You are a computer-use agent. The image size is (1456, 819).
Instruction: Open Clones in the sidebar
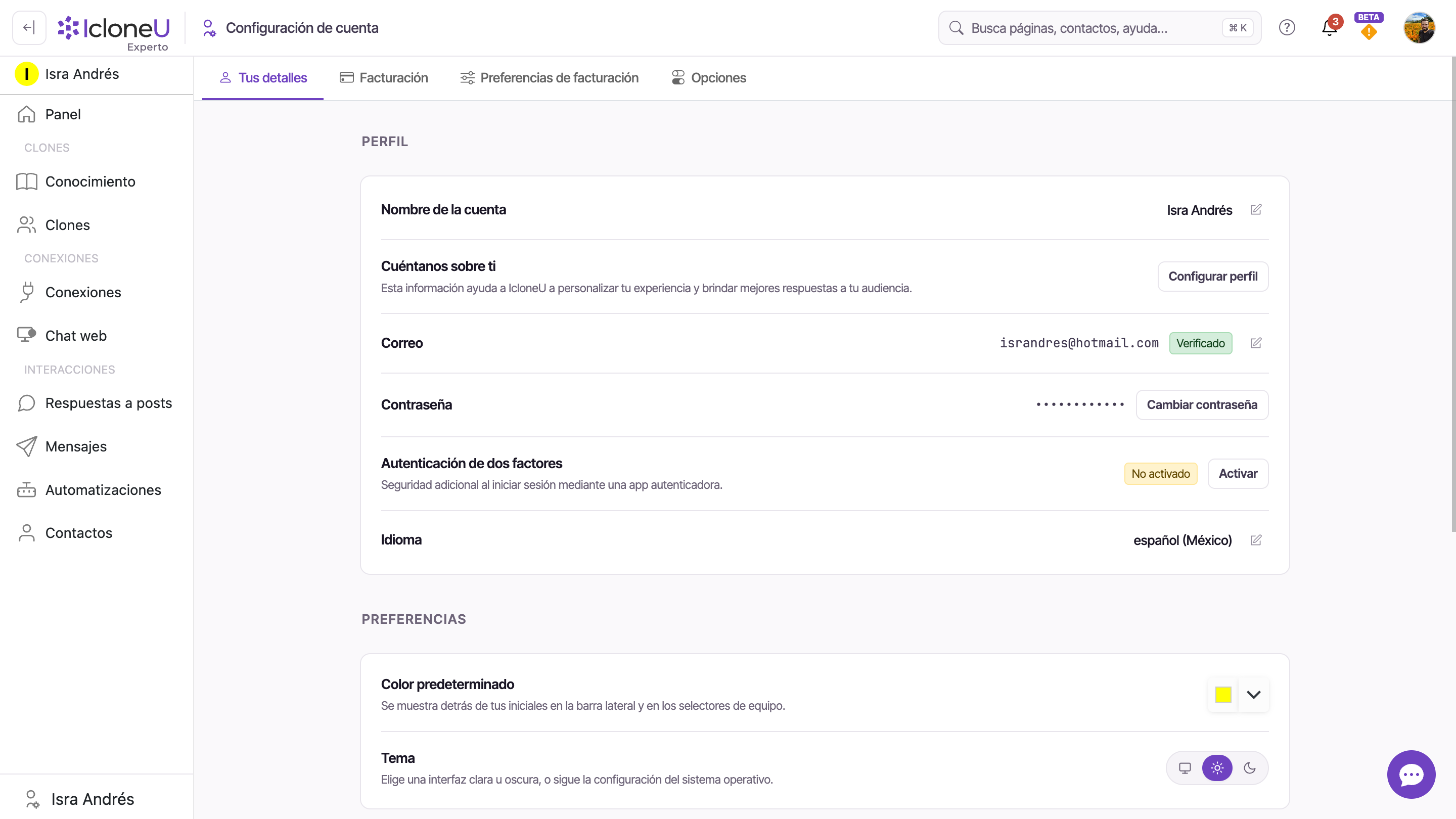point(97,225)
